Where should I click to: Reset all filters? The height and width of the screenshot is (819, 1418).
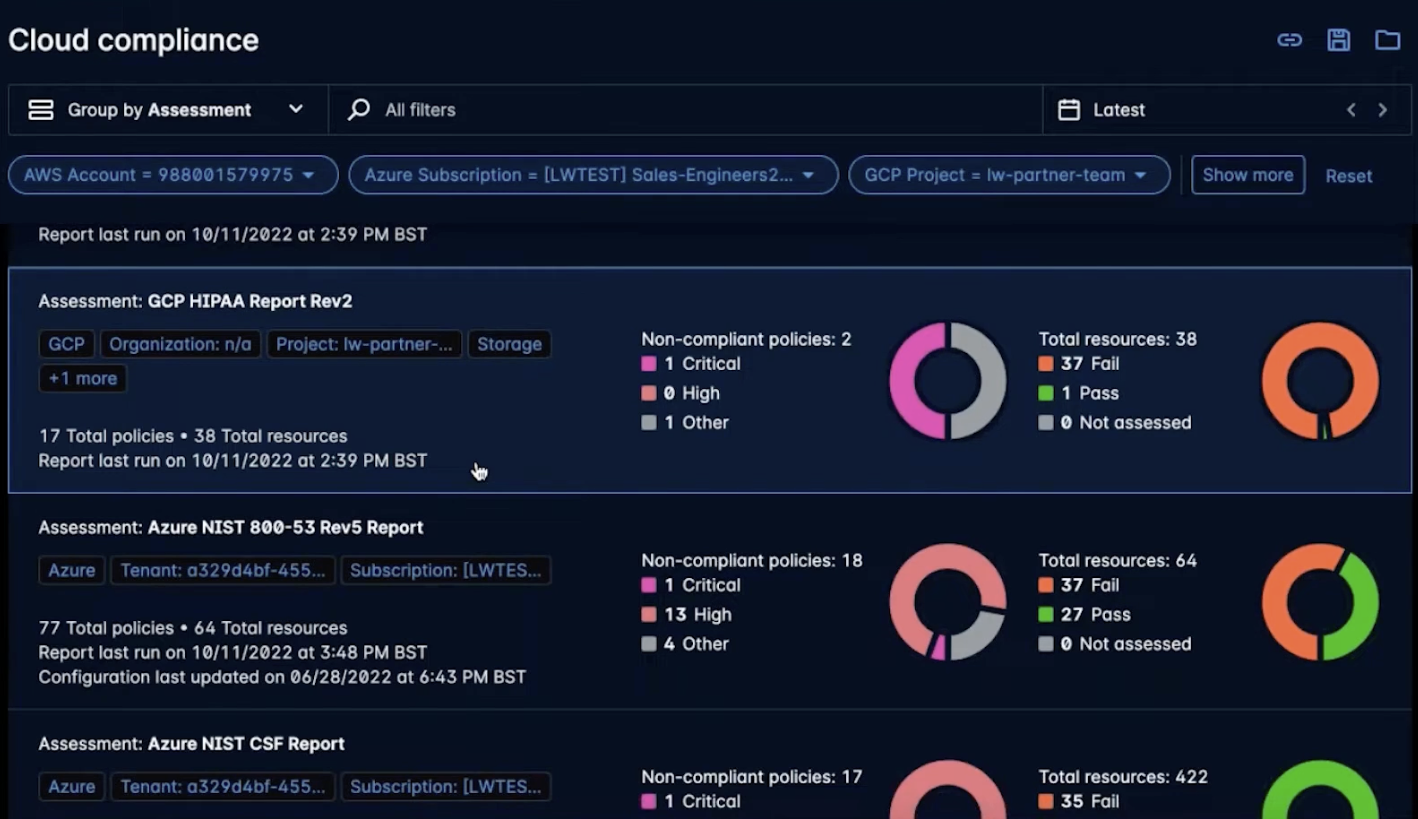1349,176
